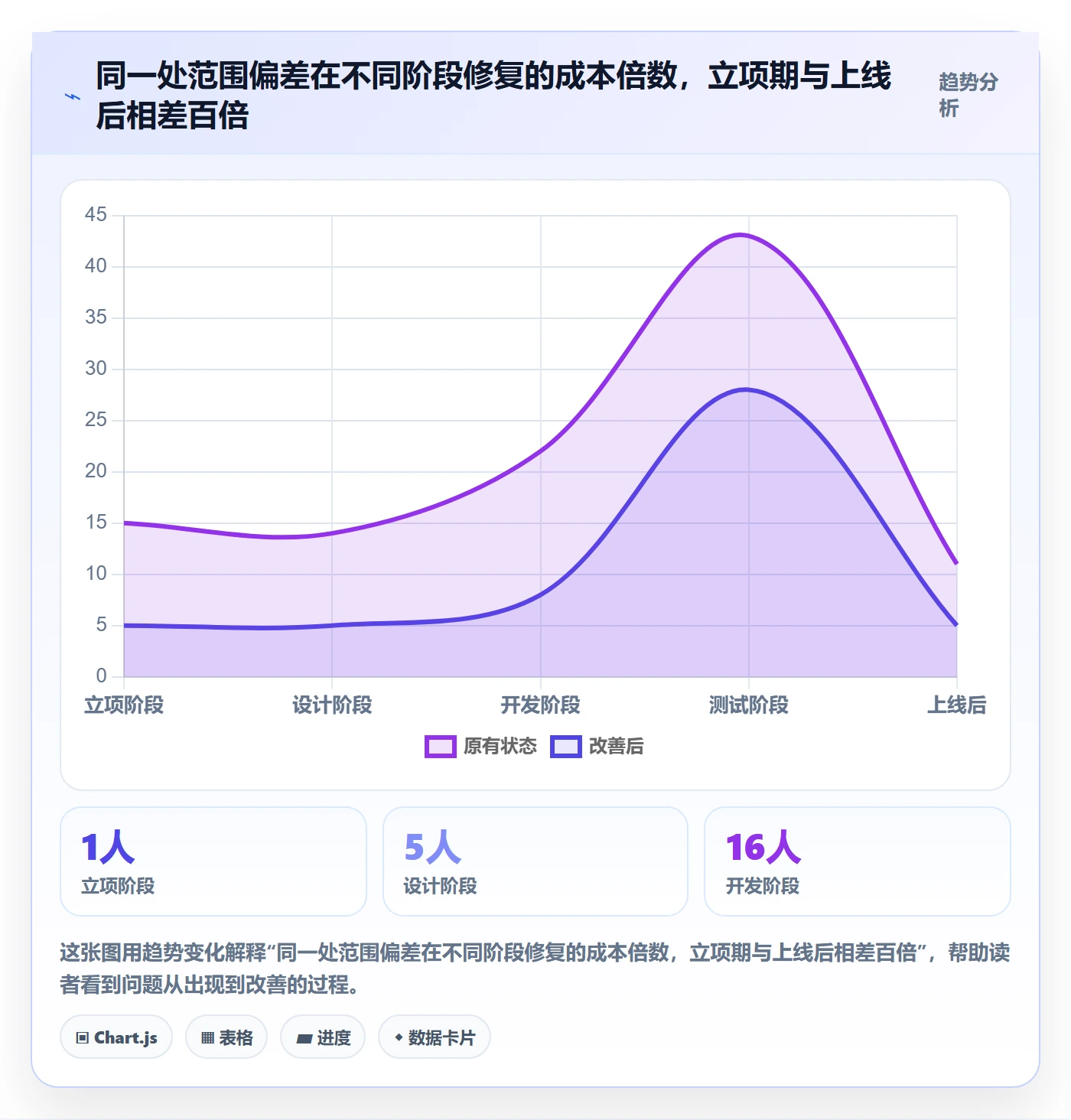Viewport: 1071px width, 1120px height.
Task: Toggle the 原有状态 legend swatch
Action: [x=441, y=747]
